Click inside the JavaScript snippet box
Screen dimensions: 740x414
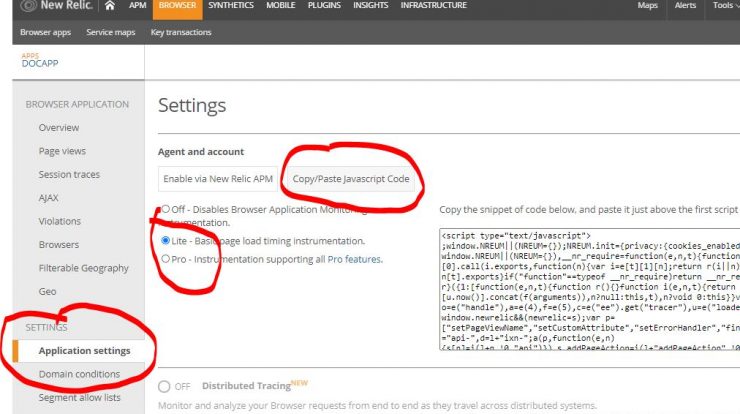click(x=589, y=289)
